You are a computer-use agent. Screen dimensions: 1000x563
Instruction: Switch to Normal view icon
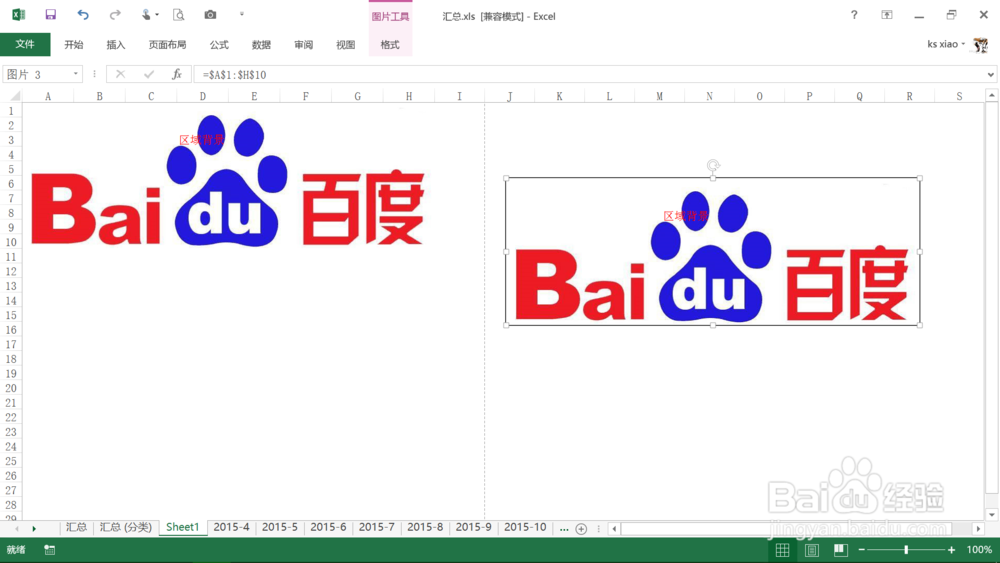pyautogui.click(x=783, y=550)
